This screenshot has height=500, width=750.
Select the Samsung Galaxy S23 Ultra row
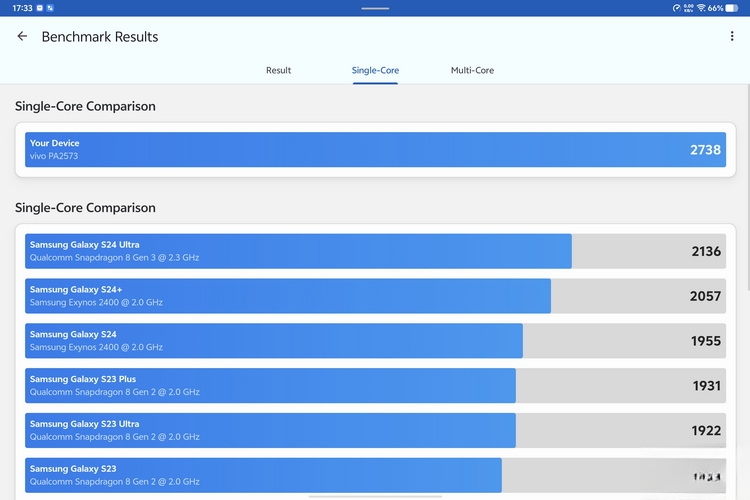coord(375,431)
